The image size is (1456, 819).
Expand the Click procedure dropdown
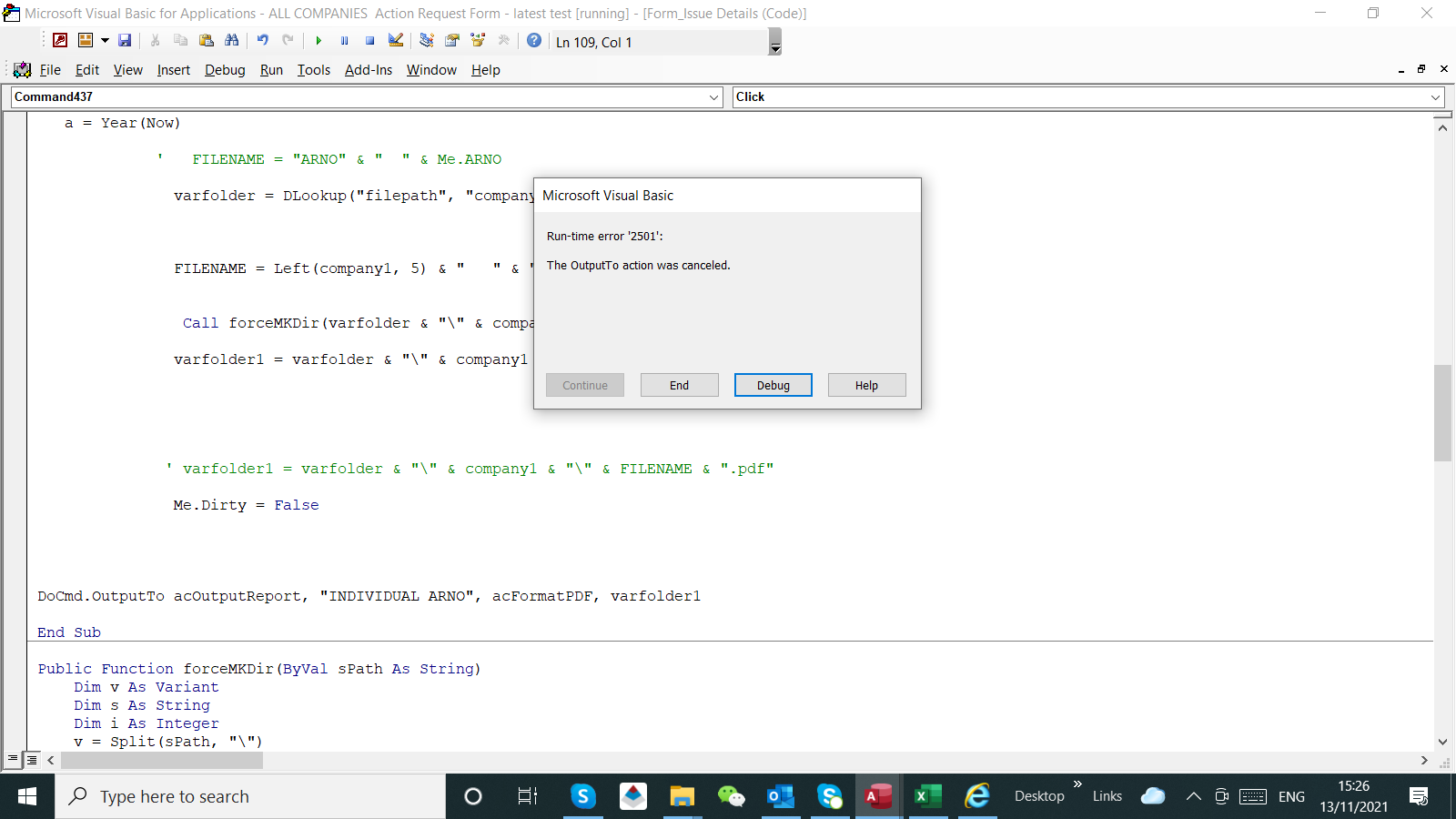coord(1435,97)
